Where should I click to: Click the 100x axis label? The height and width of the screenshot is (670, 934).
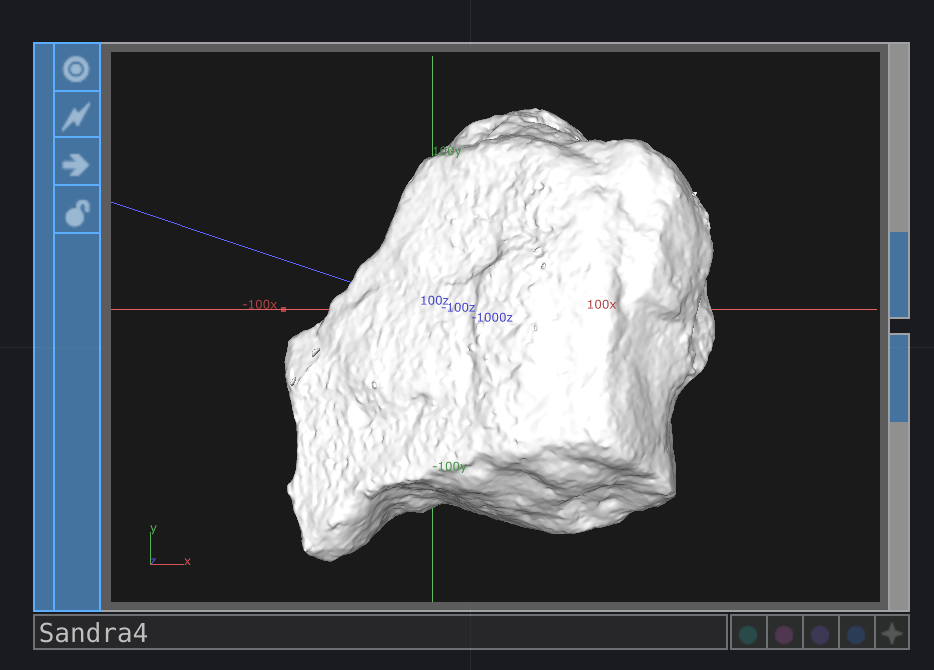click(x=601, y=303)
